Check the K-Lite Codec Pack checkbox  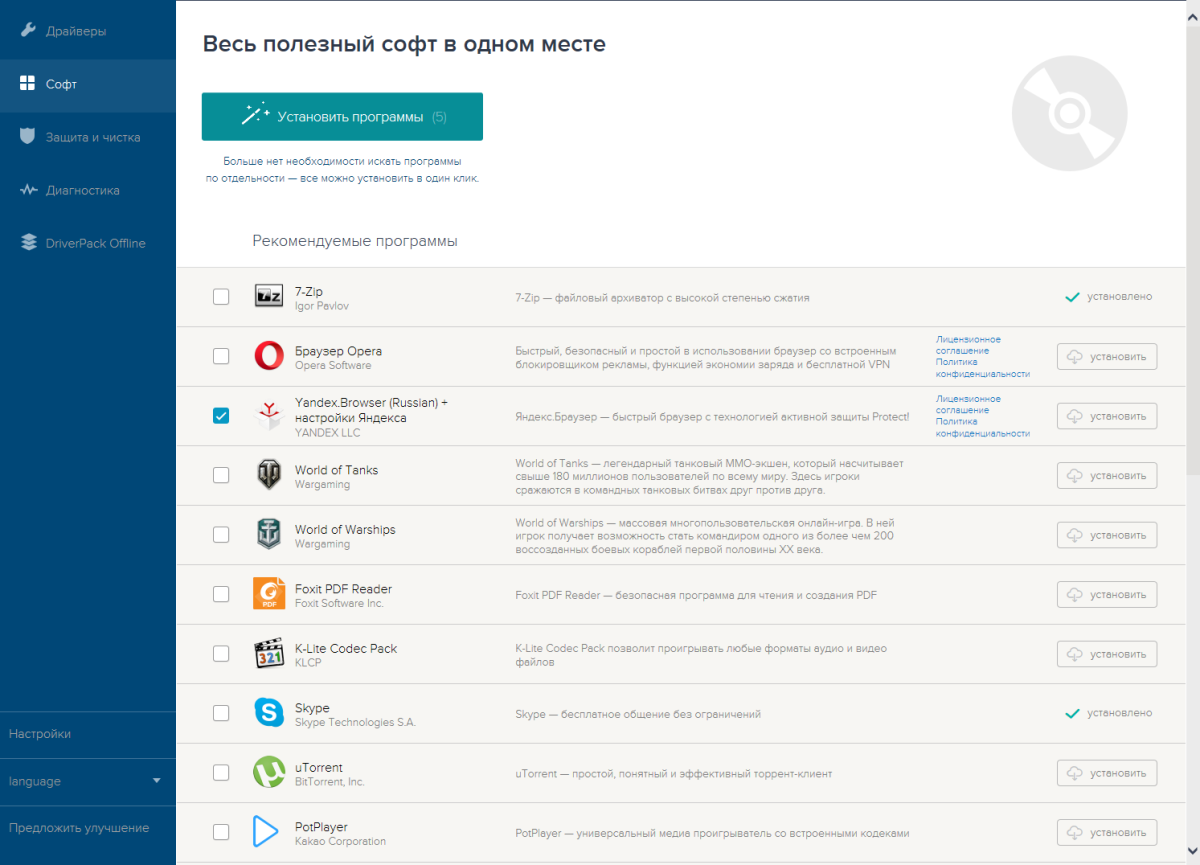(x=221, y=654)
